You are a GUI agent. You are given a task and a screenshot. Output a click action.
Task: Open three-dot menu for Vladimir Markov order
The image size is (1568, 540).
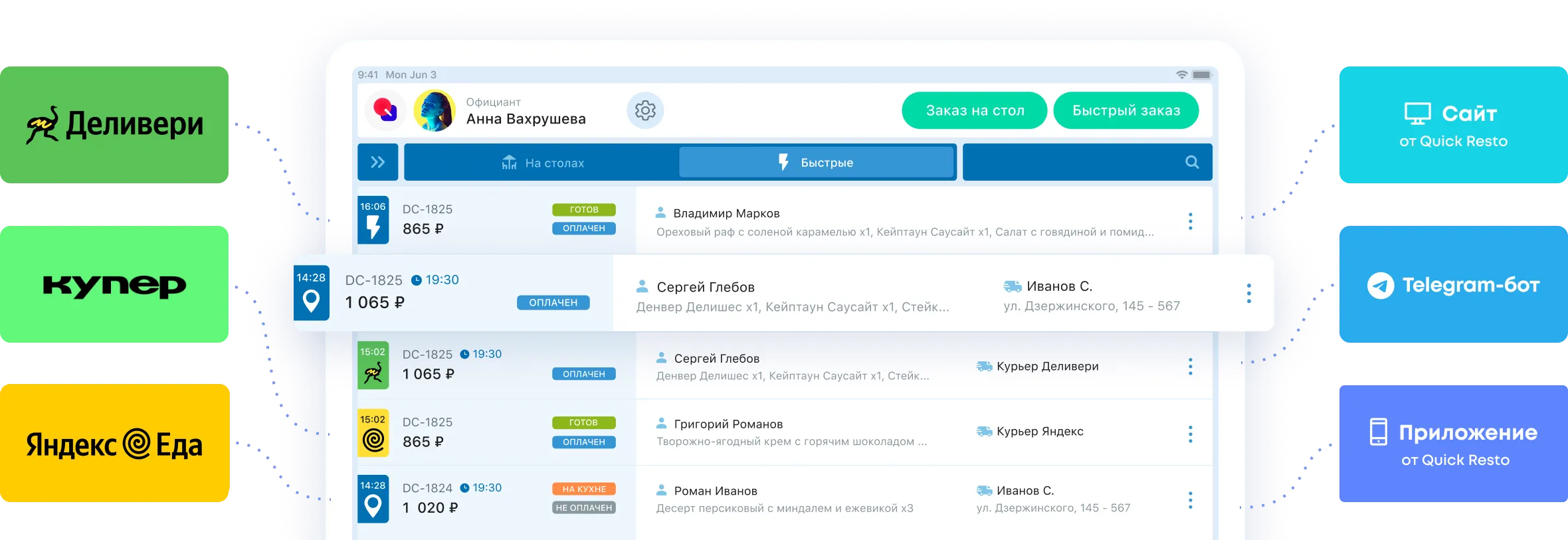tap(1190, 221)
